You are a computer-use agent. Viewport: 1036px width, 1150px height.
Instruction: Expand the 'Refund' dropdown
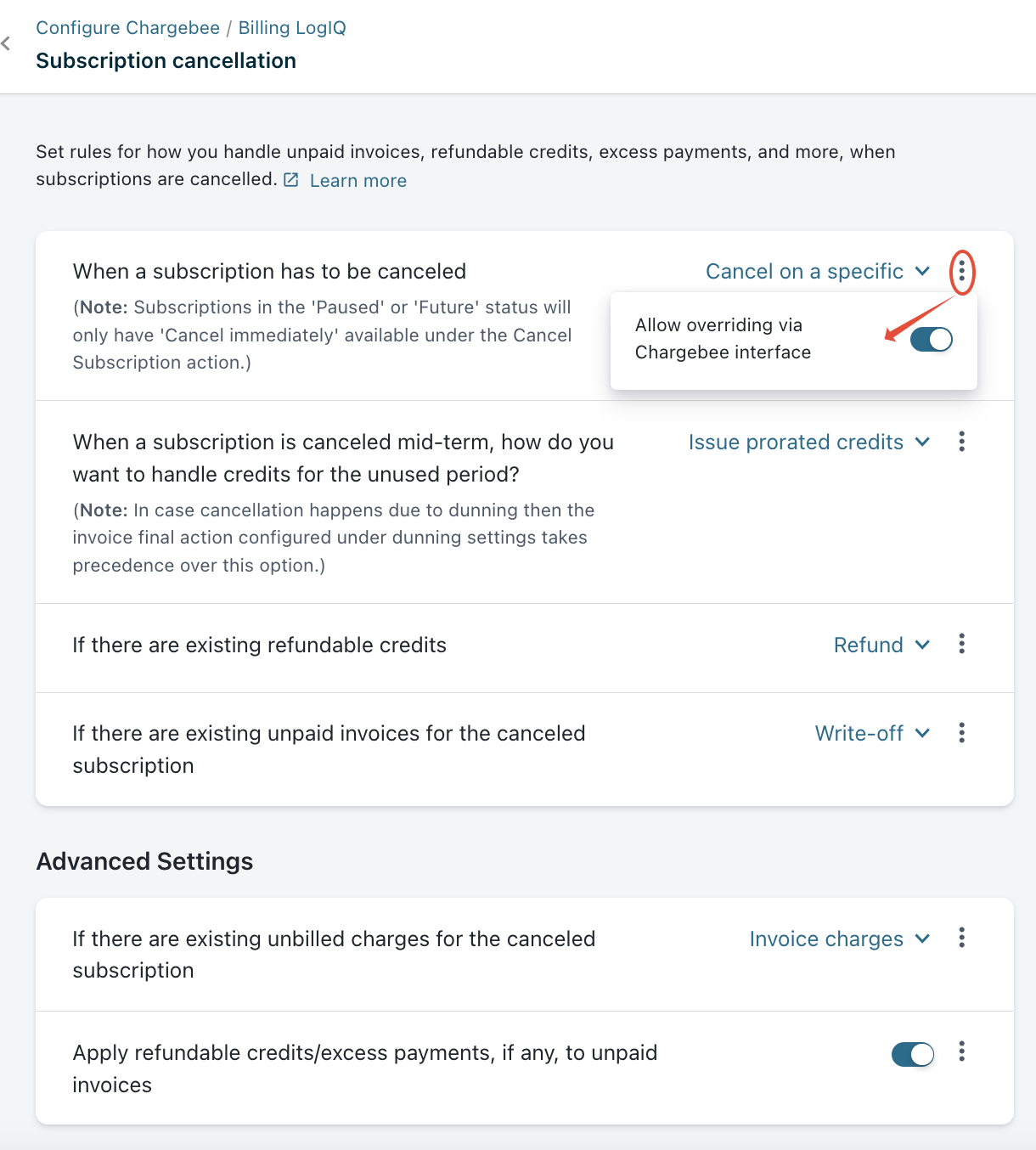click(x=881, y=645)
